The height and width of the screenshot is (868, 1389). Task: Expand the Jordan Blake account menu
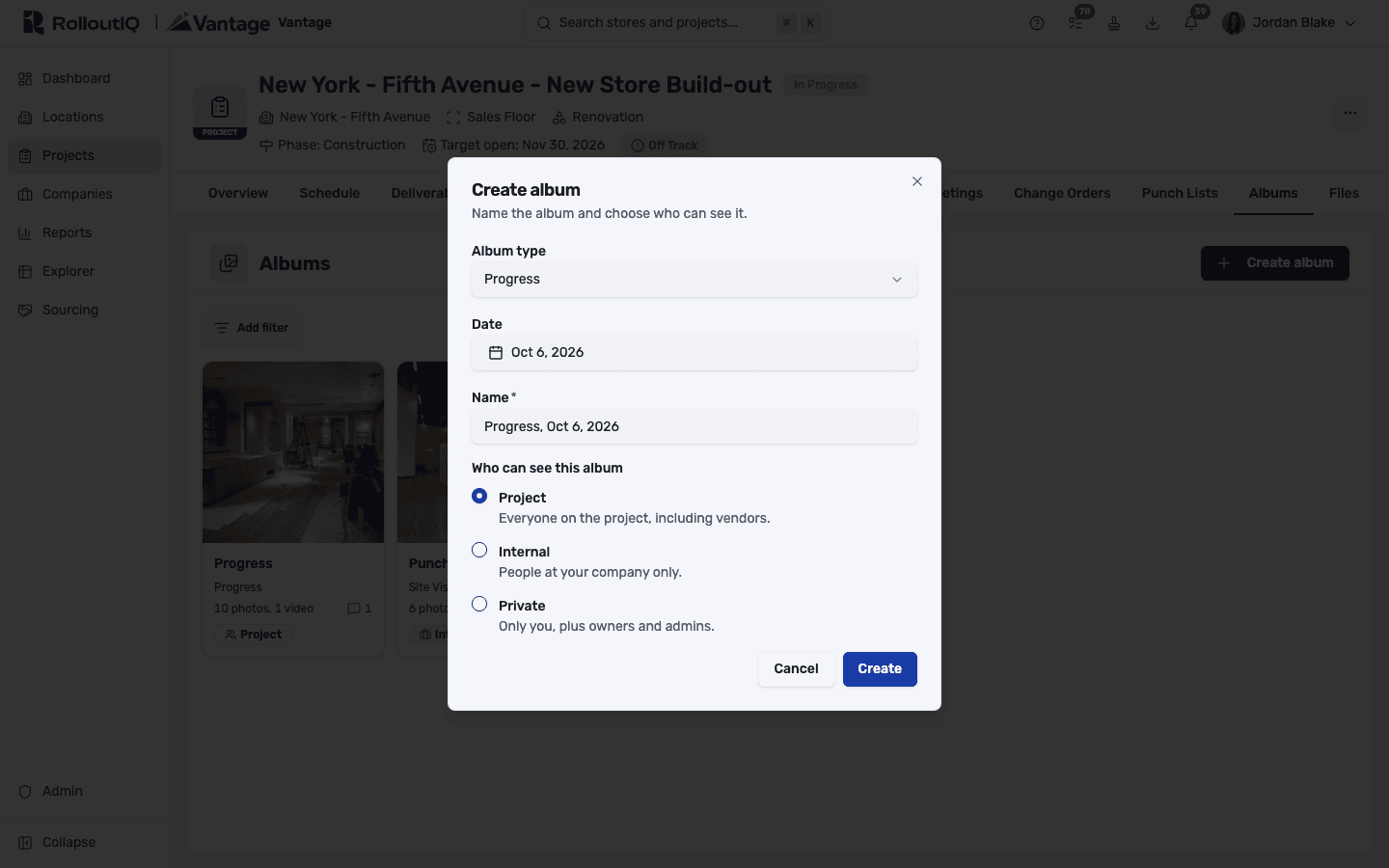coord(1290,23)
